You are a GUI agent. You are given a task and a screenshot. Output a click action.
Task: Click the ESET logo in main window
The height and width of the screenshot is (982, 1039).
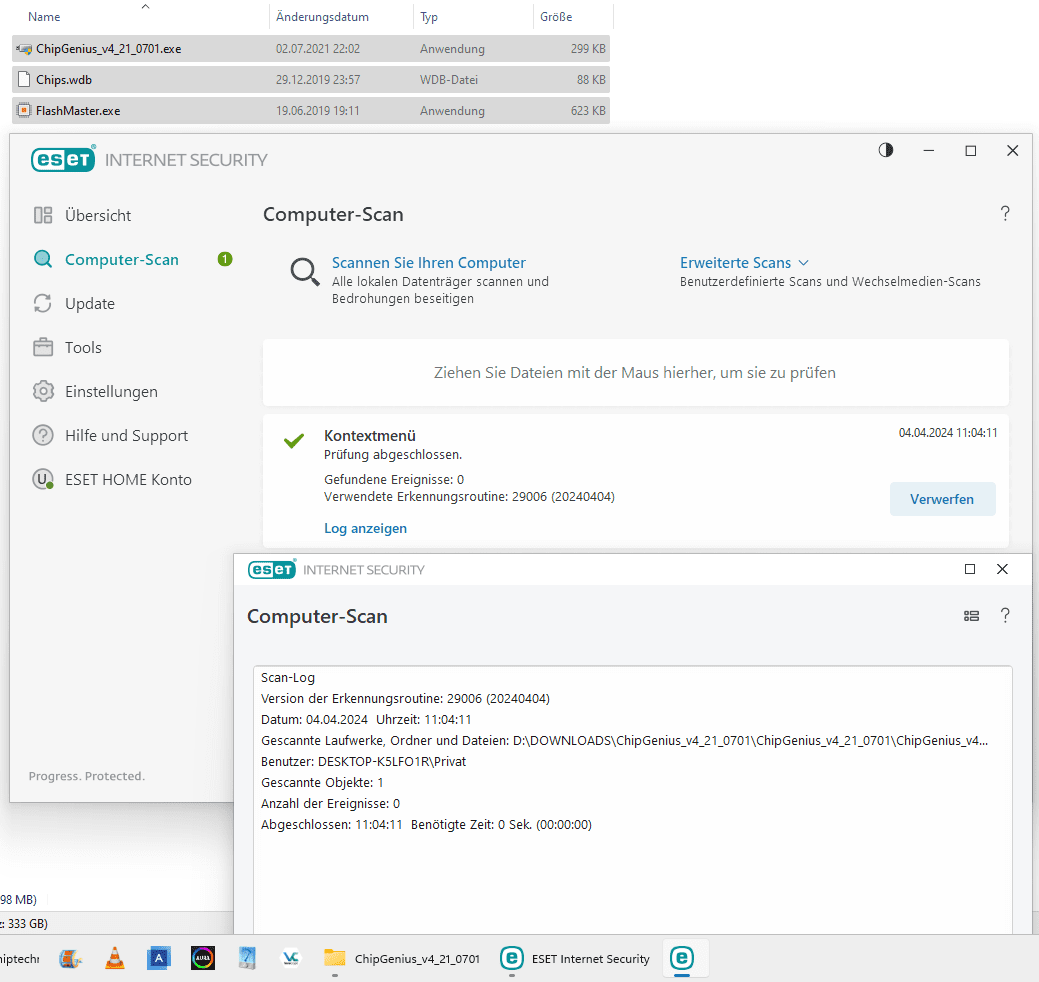pyautogui.click(x=64, y=159)
